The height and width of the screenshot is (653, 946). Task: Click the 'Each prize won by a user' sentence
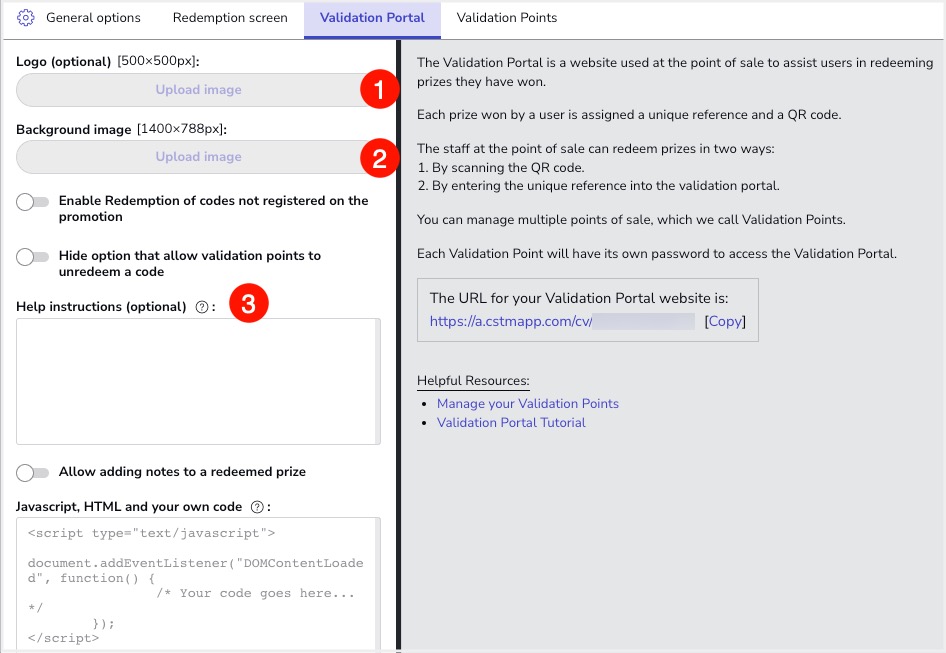click(629, 115)
